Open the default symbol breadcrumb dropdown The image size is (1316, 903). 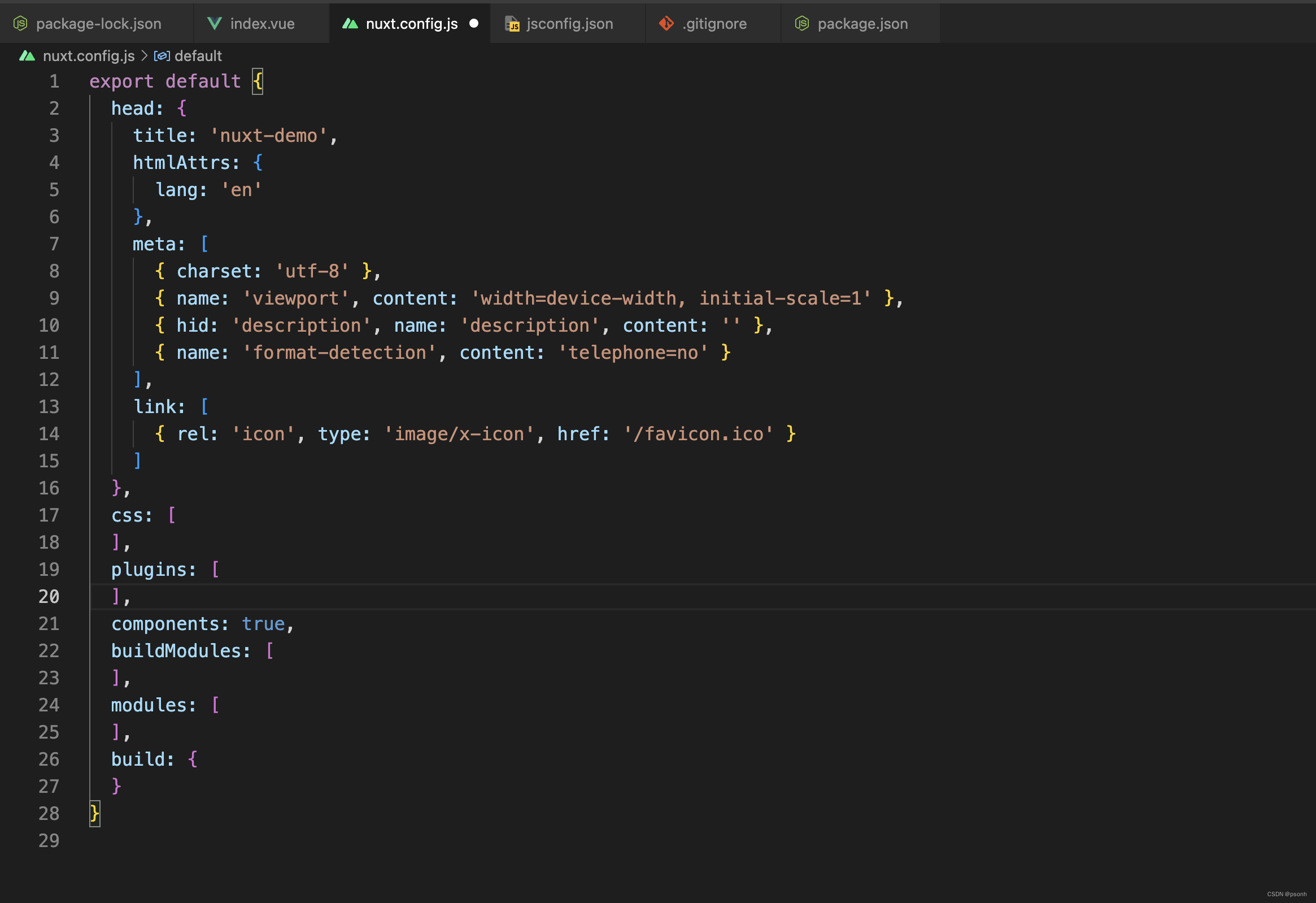198,55
